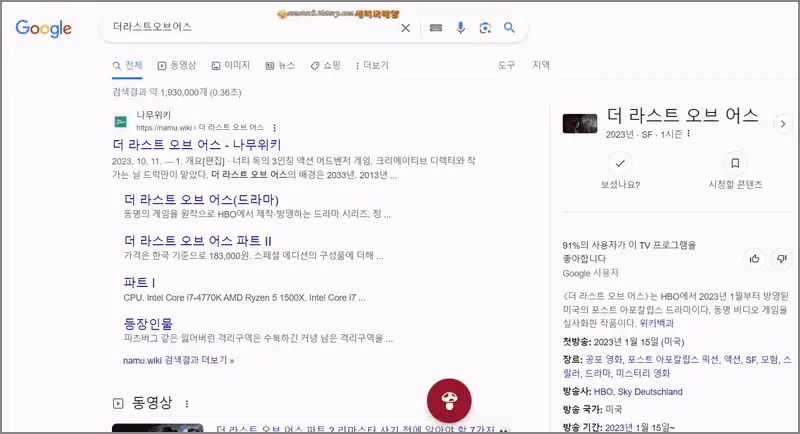
Task: Click the 나무위키 site favicon
Action: pos(120,121)
